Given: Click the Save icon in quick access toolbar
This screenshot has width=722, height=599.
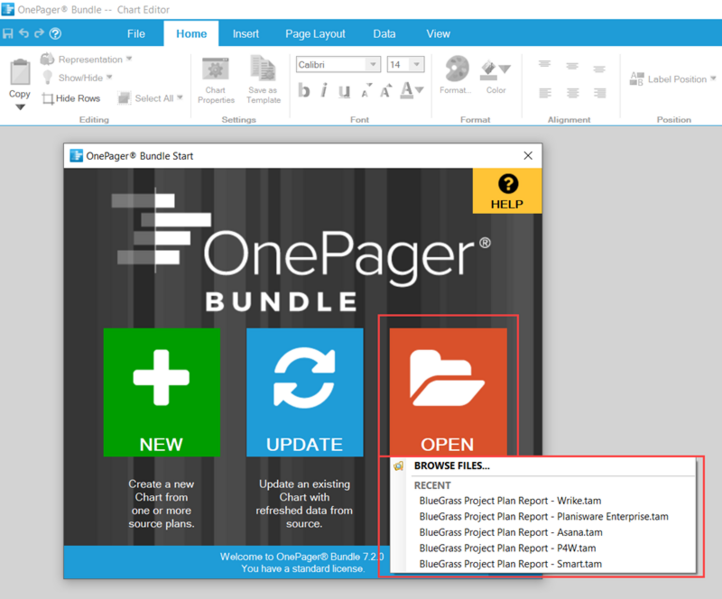Looking at the screenshot, I should coord(8,34).
